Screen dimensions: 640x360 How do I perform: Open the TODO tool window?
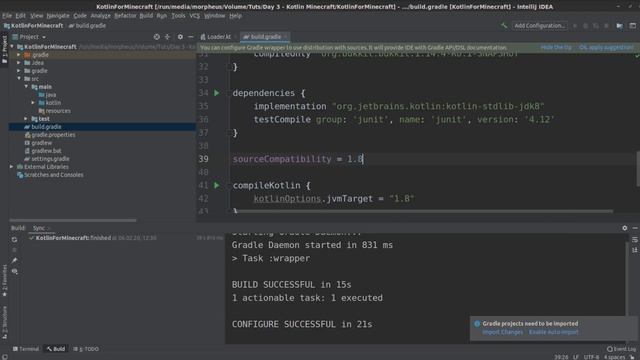[86, 349]
